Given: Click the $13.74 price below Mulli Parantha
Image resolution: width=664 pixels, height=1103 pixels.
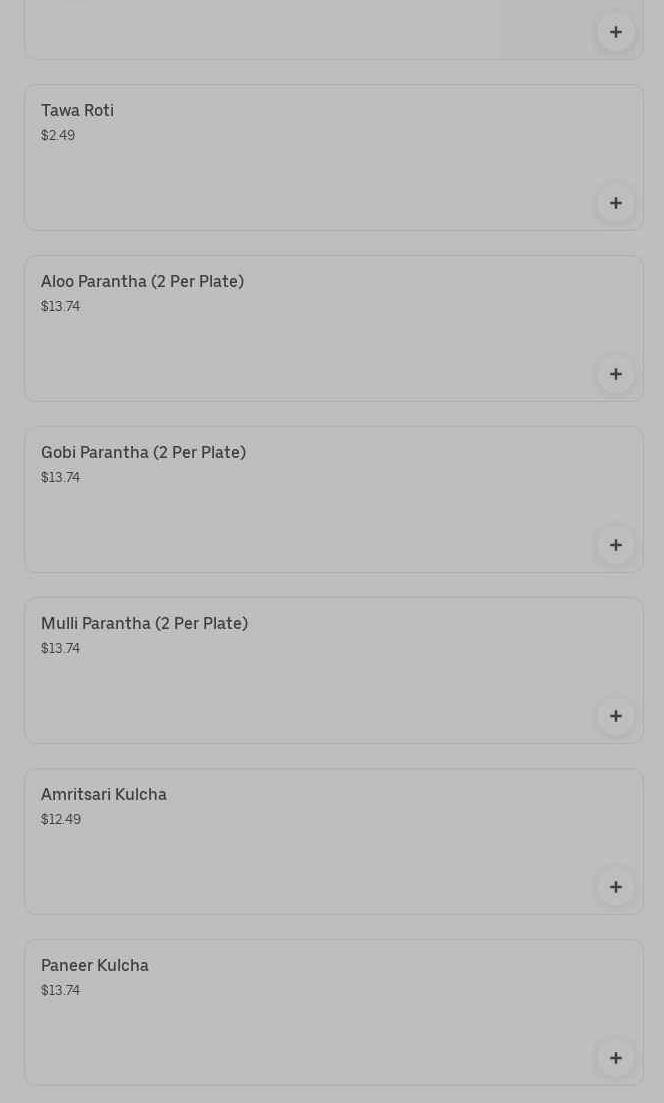Looking at the screenshot, I should coord(60,648).
